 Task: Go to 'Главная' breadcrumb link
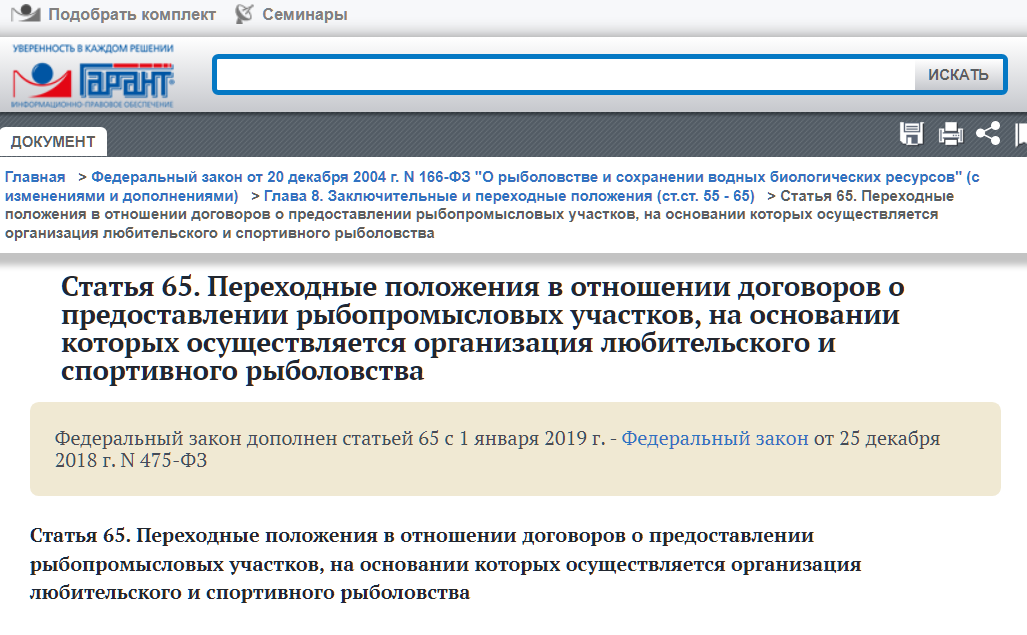pyautogui.click(x=35, y=177)
